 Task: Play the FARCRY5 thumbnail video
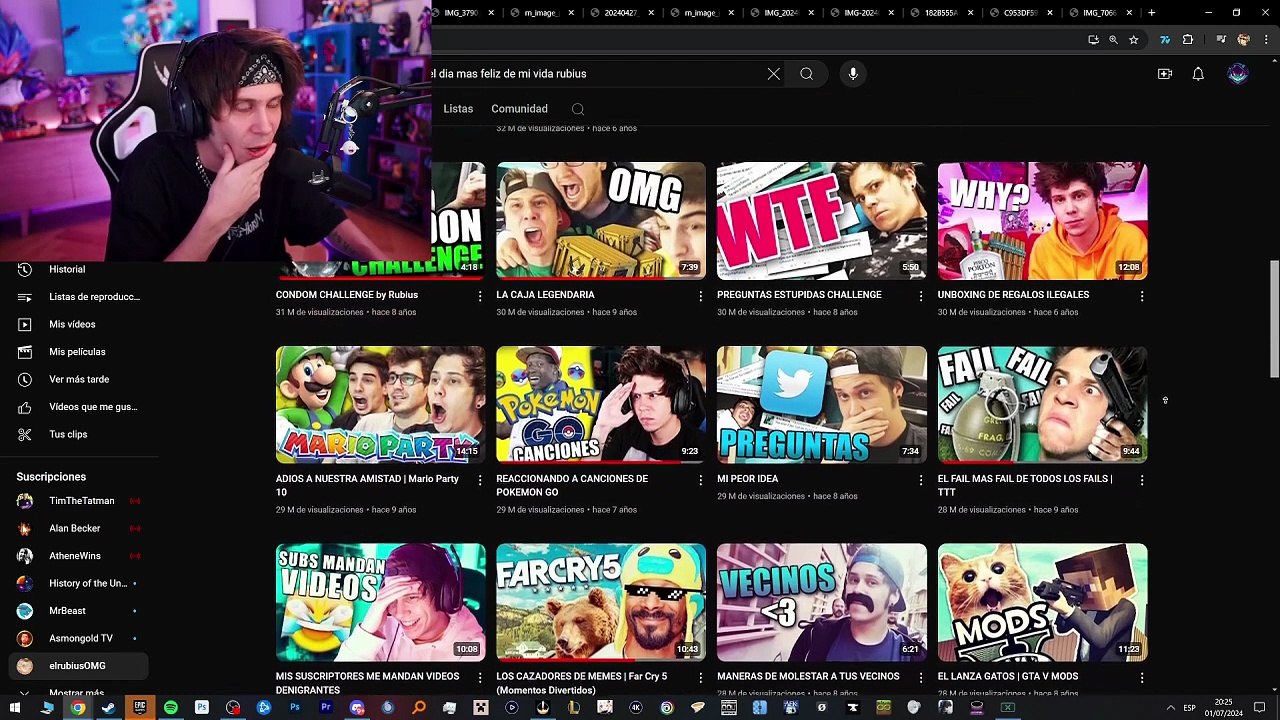(601, 603)
